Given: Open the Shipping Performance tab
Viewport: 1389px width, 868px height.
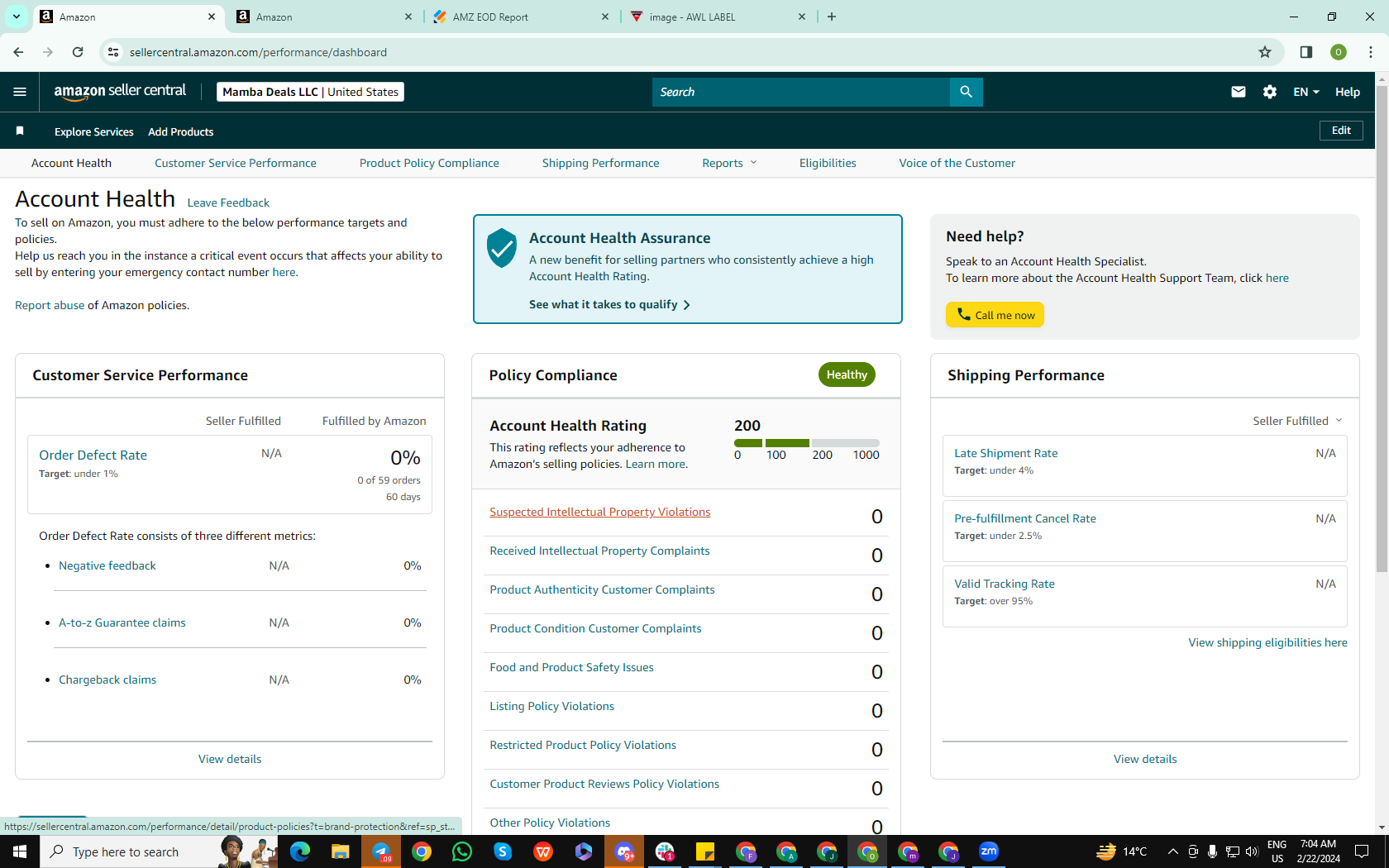Looking at the screenshot, I should pos(601,163).
